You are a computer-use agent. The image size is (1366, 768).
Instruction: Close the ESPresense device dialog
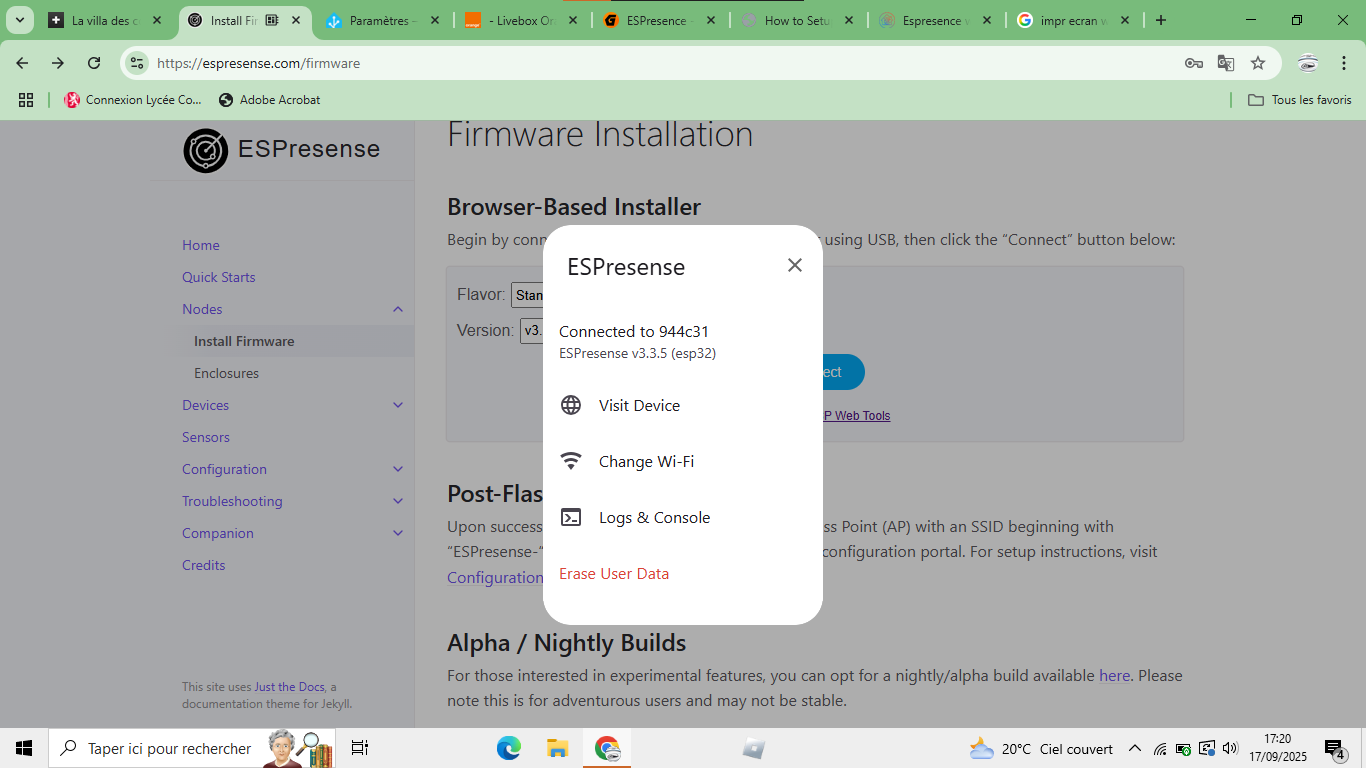point(795,265)
